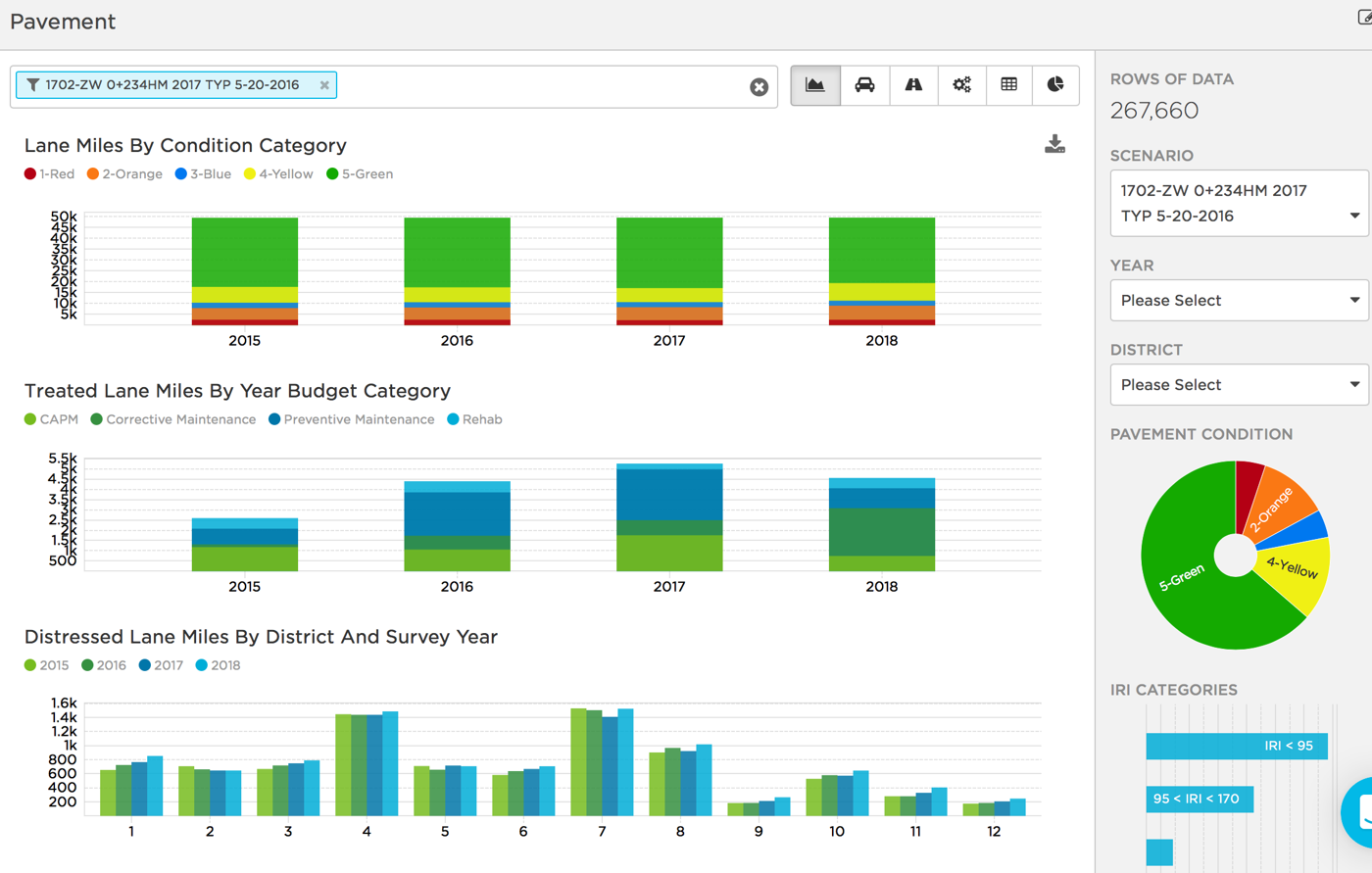Viewport: 1372px width, 873px height.
Task: Download the Lane Miles chart
Action: [1054, 145]
